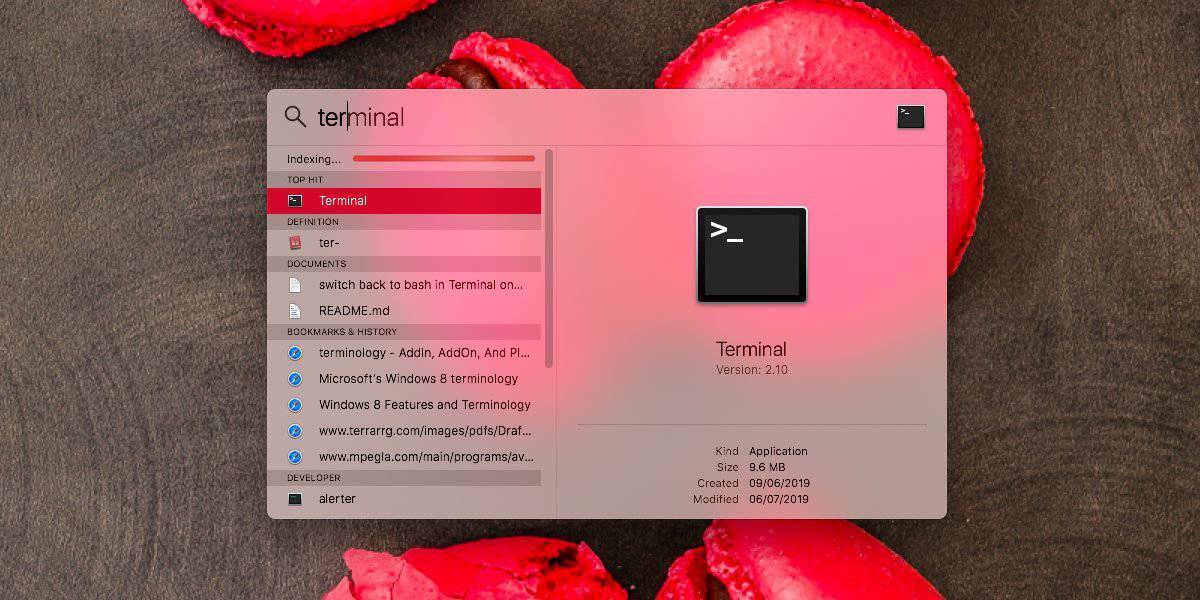Viewport: 1200px width, 600px height.
Task: Click Safari icon beside www.mpegla.com
Action: 295,457
